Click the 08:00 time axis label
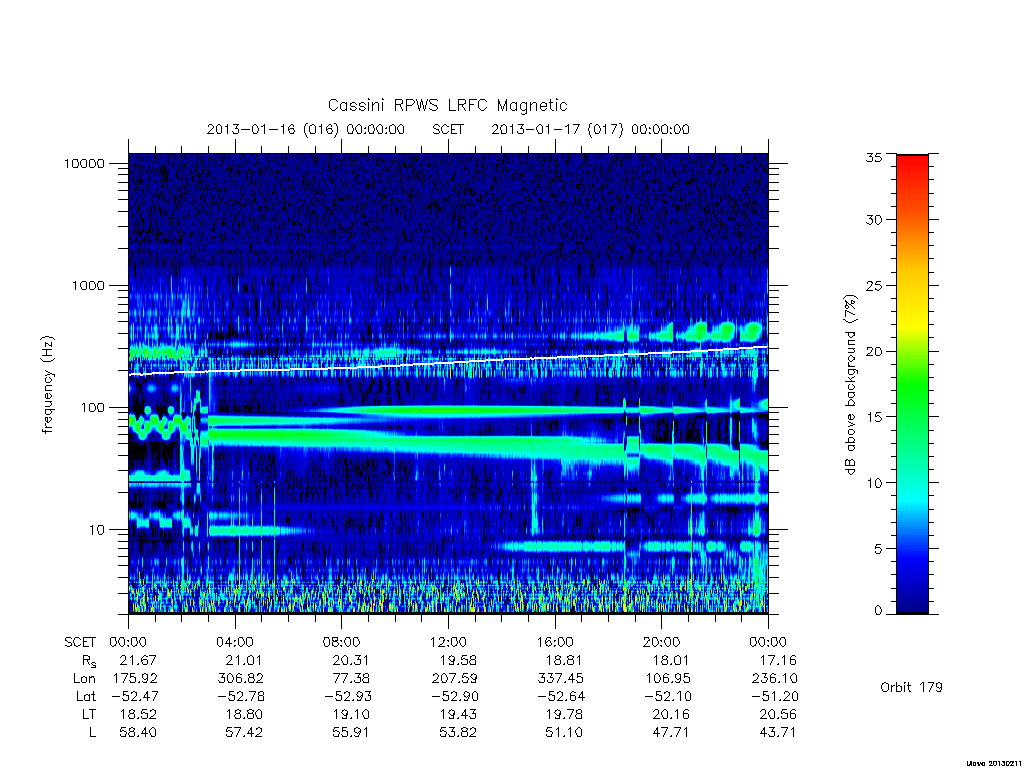The width and height of the screenshot is (1024, 768). pos(342,642)
